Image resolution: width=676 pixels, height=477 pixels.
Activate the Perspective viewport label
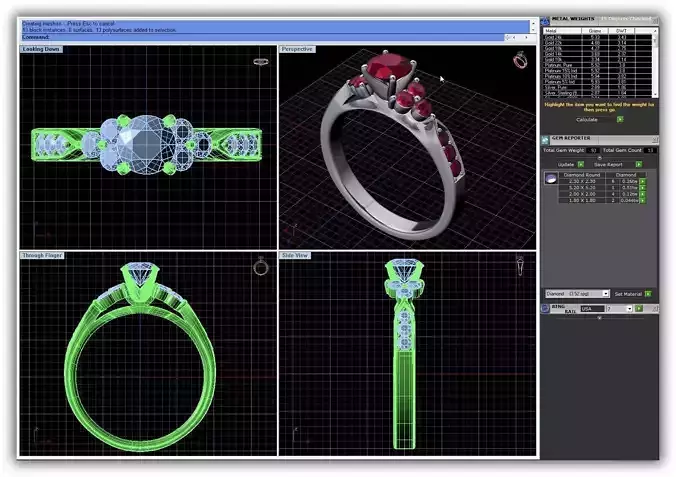[x=297, y=49]
